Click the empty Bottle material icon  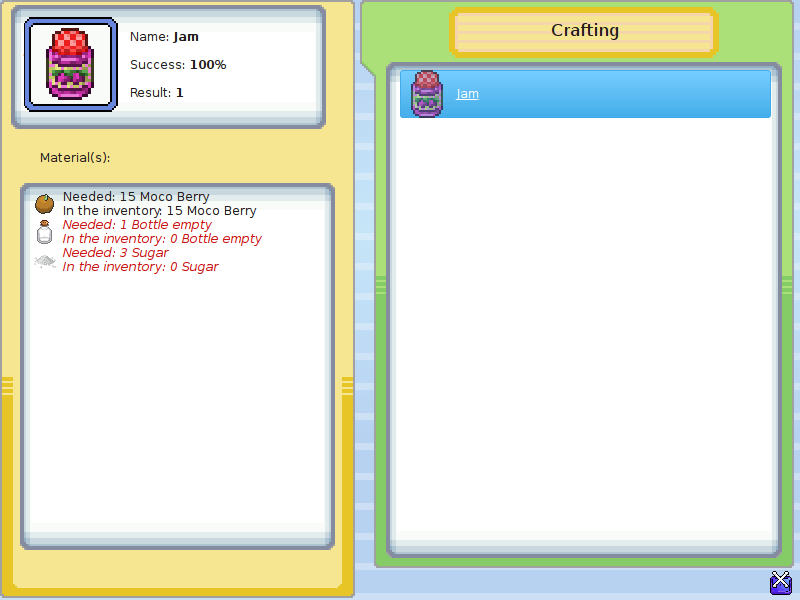click(44, 232)
